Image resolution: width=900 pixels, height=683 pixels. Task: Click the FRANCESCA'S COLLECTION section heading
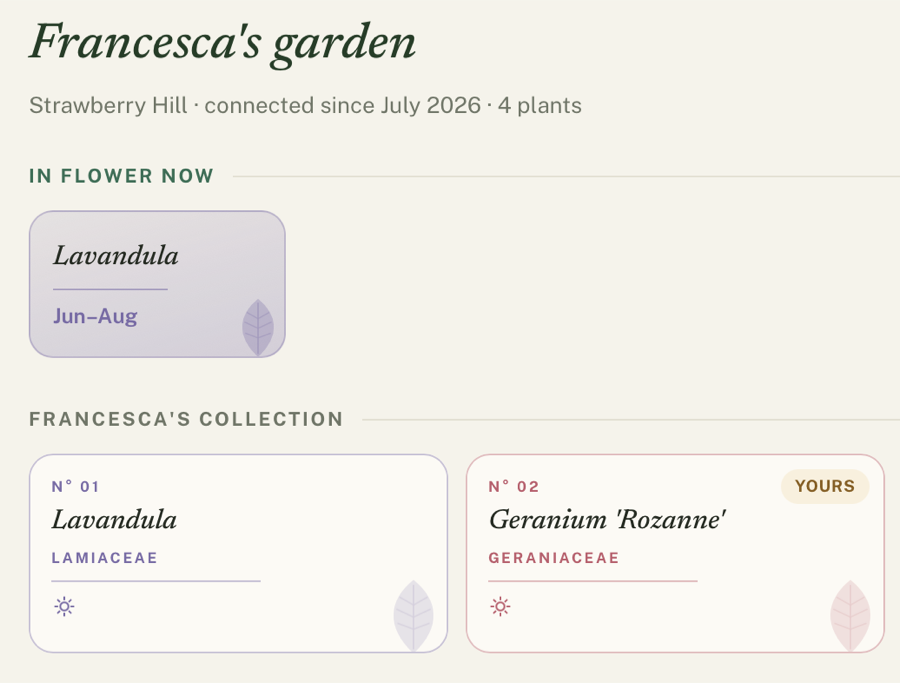click(187, 419)
